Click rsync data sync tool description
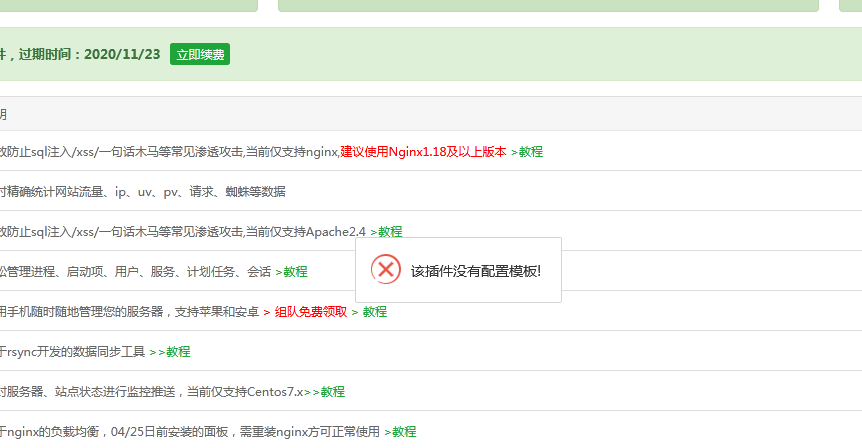 (x=73, y=352)
